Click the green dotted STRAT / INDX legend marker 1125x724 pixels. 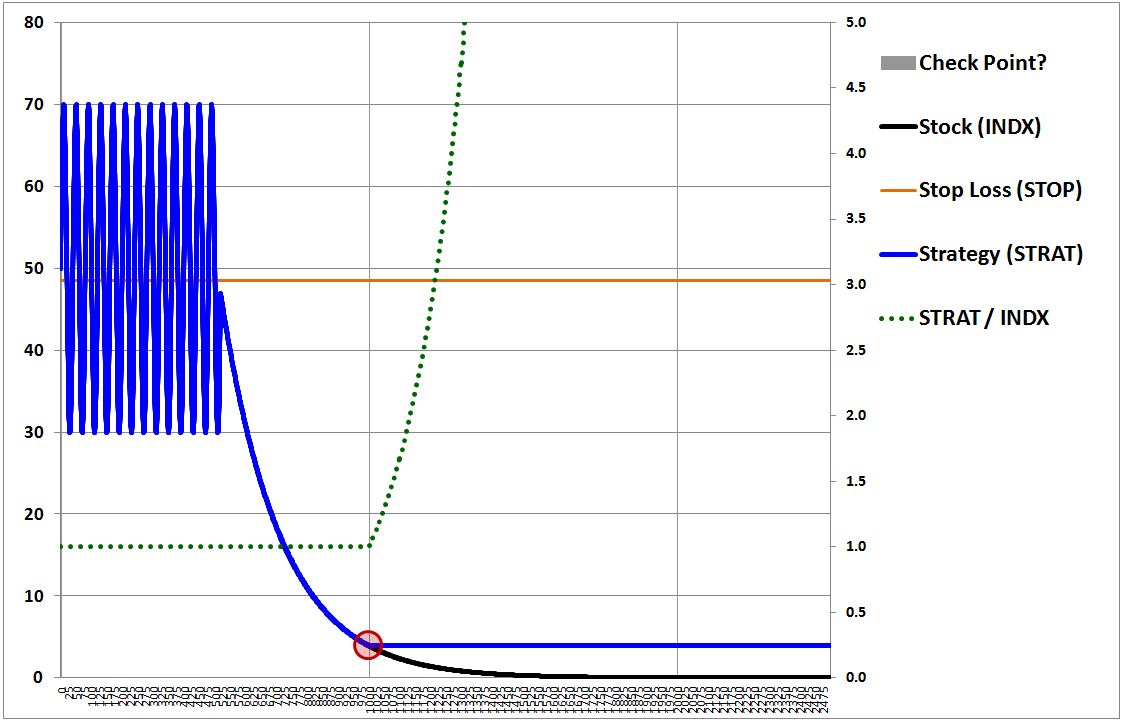[x=897, y=318]
